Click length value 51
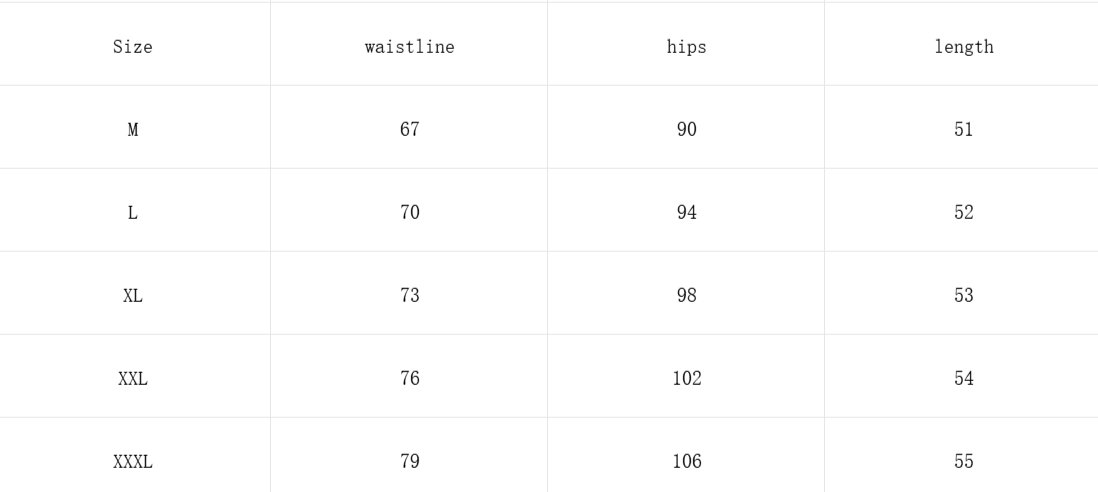This screenshot has height=492, width=1098. (963, 130)
